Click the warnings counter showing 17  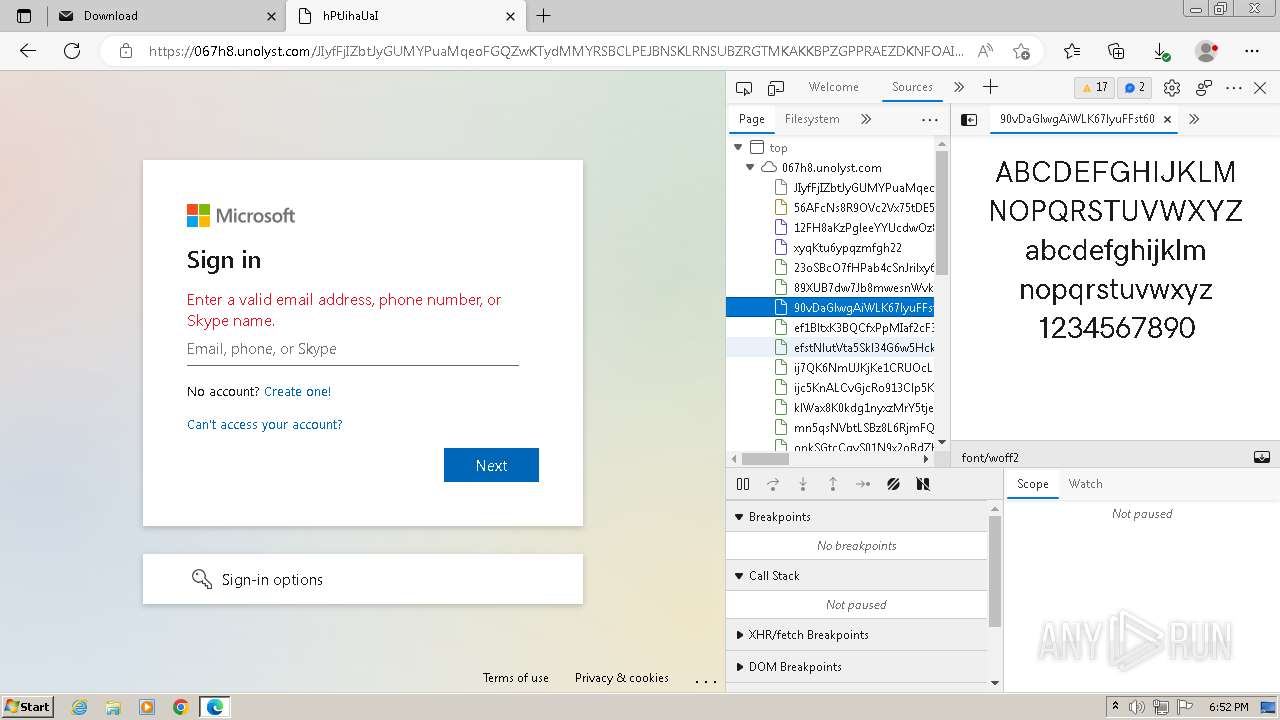(1094, 88)
